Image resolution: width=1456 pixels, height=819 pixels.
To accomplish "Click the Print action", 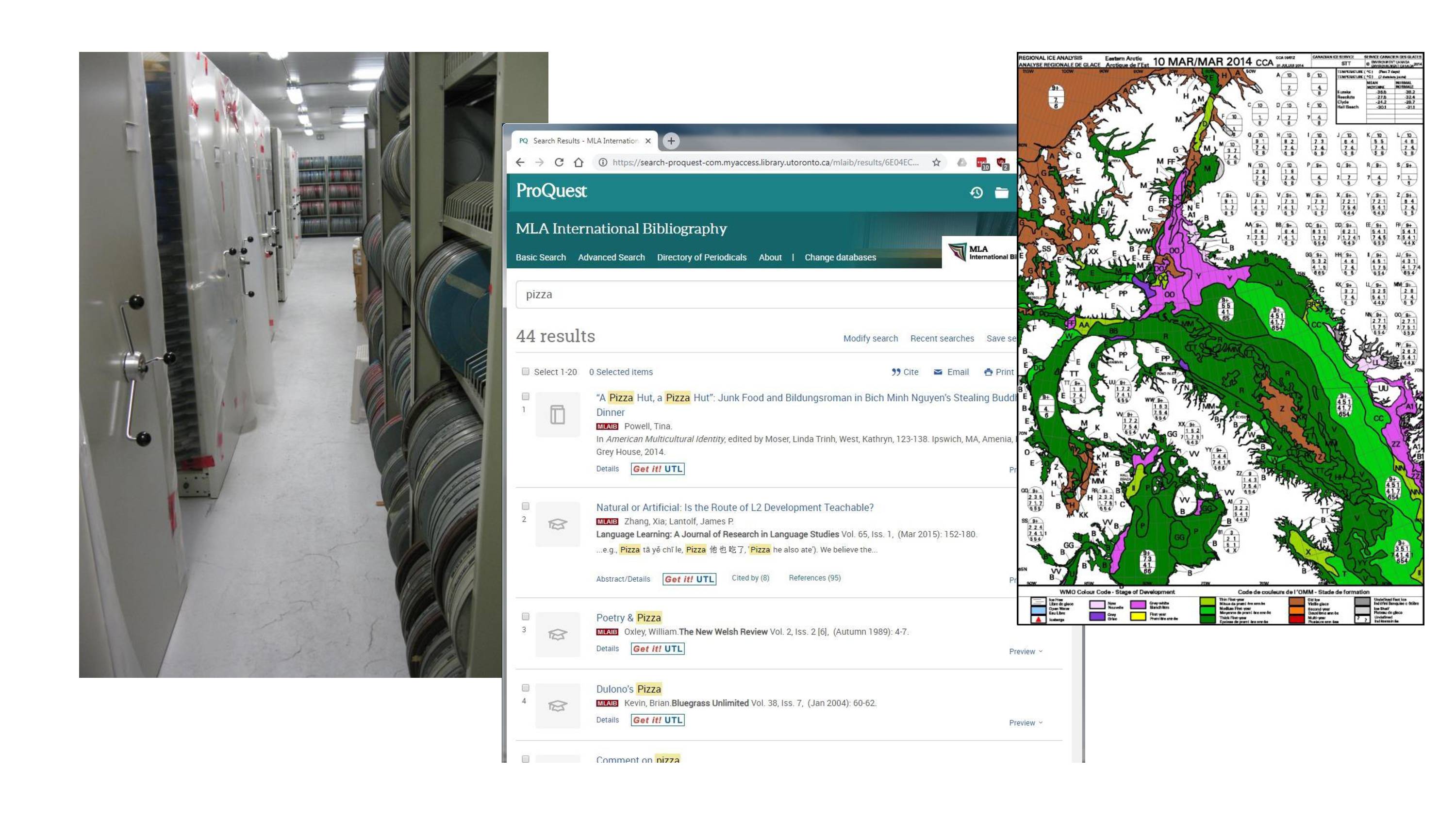I will point(999,372).
